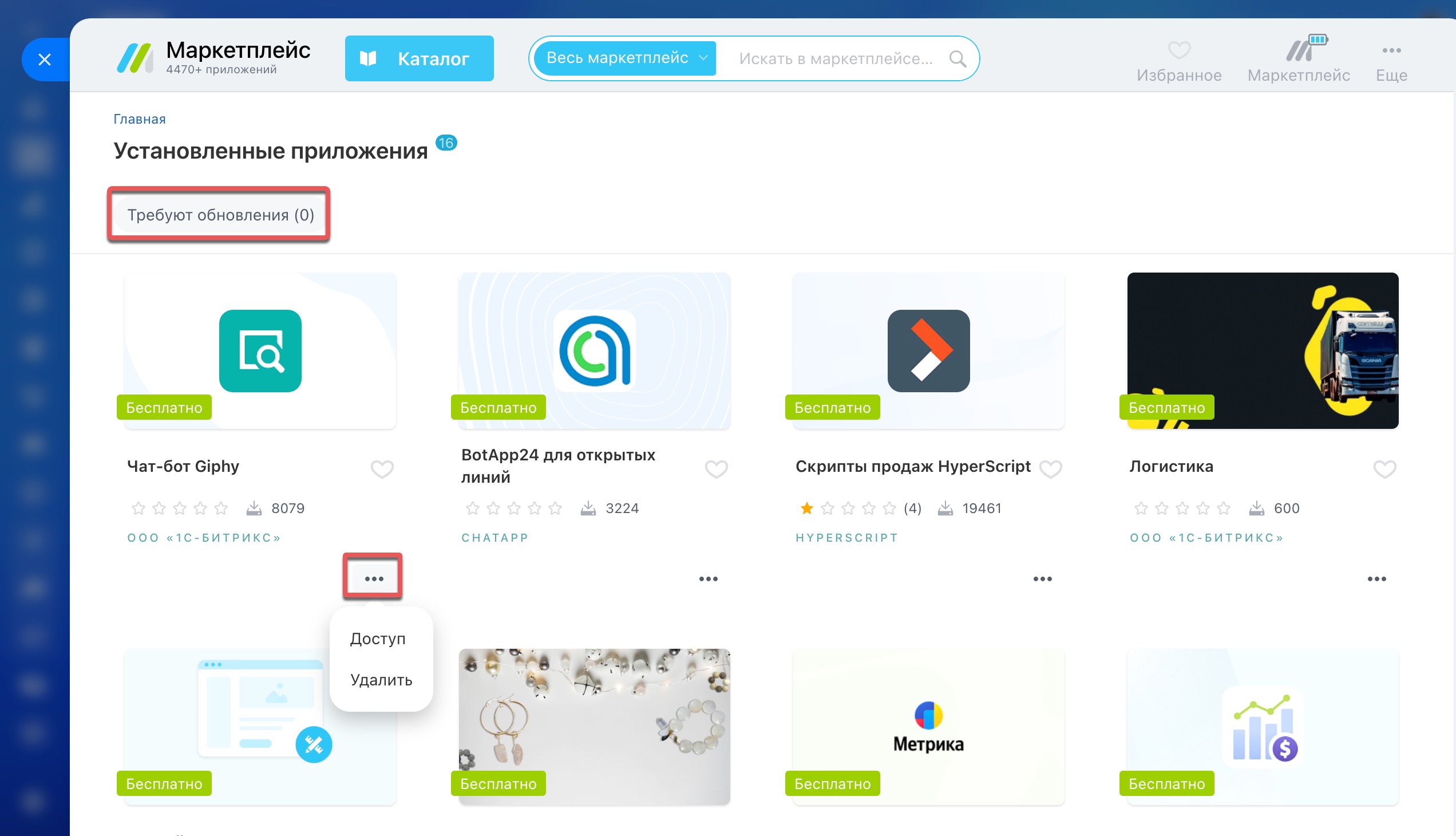1456x836 pixels.
Task: Click the search magnifier icon
Action: 958,58
